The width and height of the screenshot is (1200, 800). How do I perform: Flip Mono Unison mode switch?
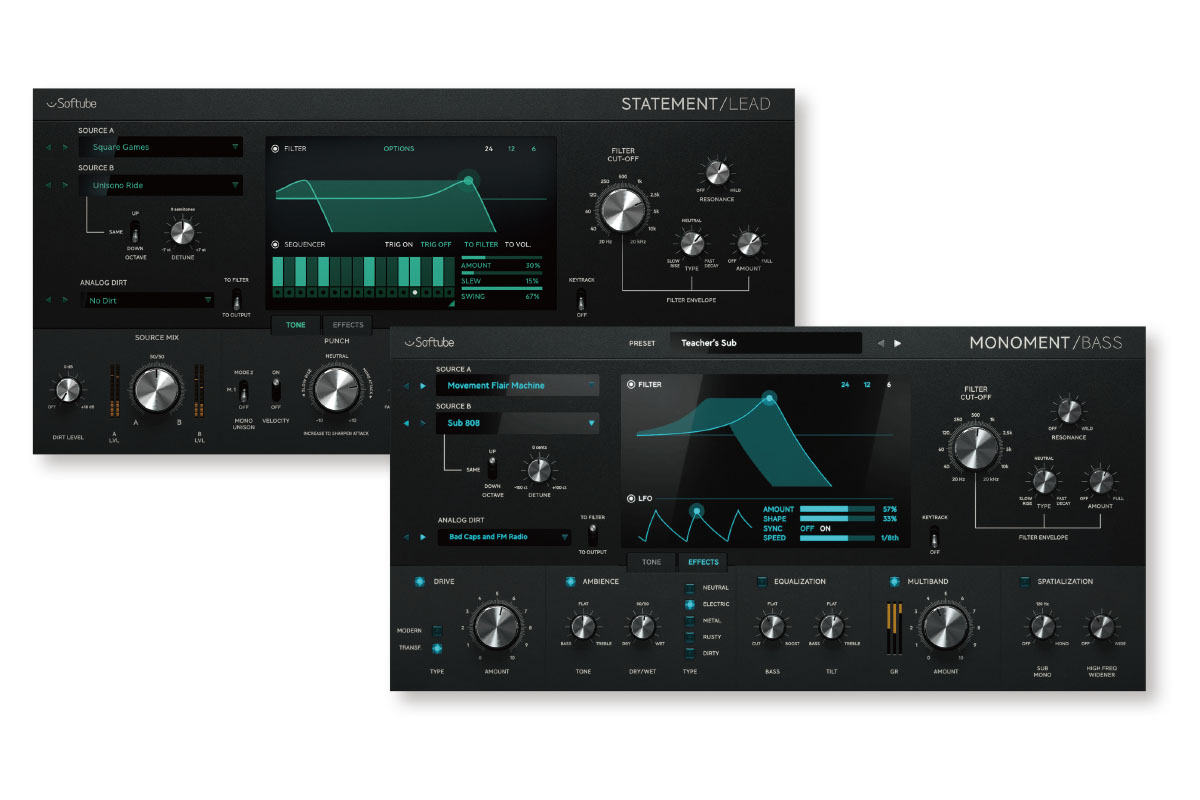pos(242,391)
